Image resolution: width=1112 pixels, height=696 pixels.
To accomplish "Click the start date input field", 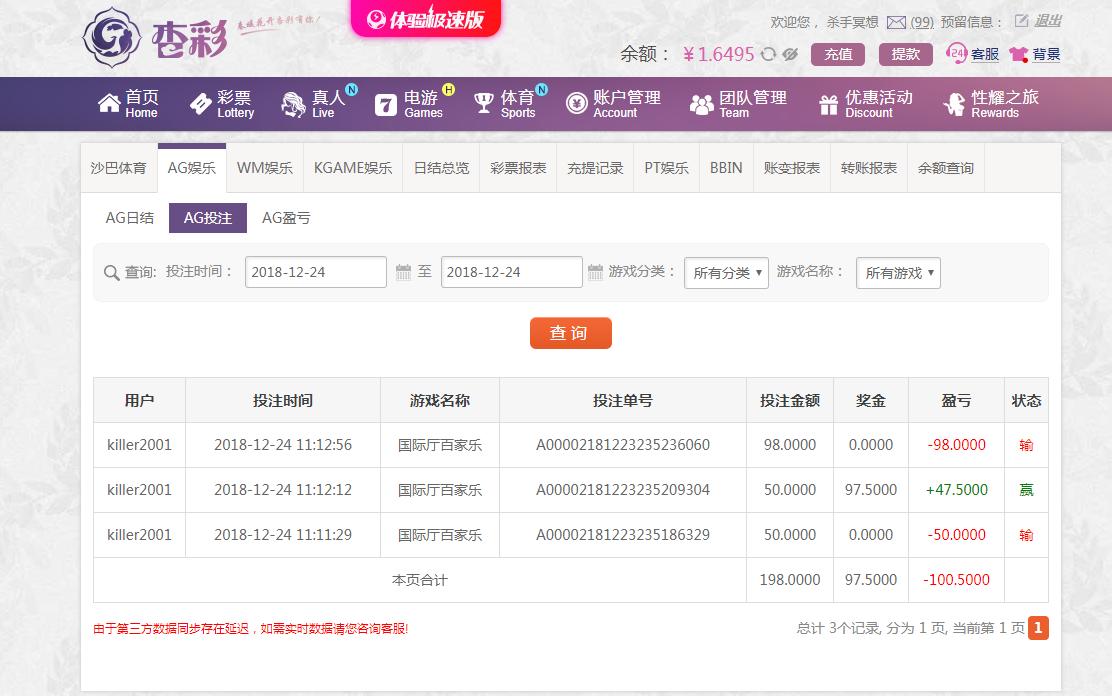I will coord(316,272).
